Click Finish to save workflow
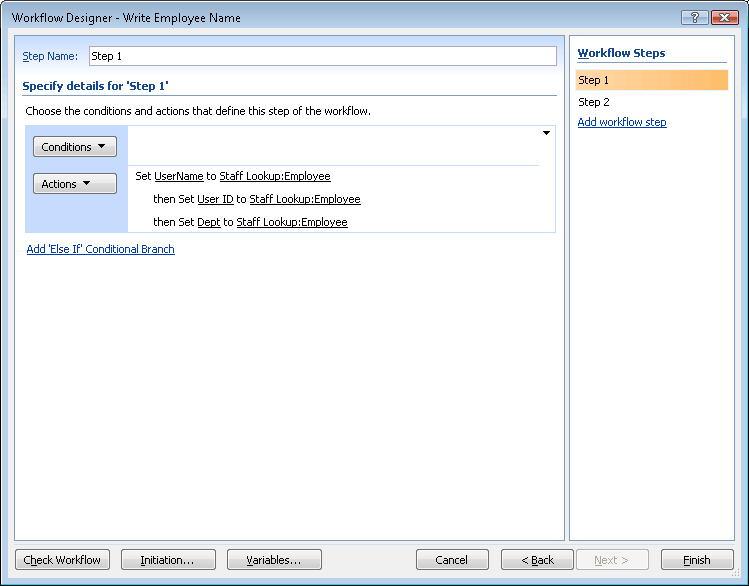The height and width of the screenshot is (586, 749). [697, 560]
